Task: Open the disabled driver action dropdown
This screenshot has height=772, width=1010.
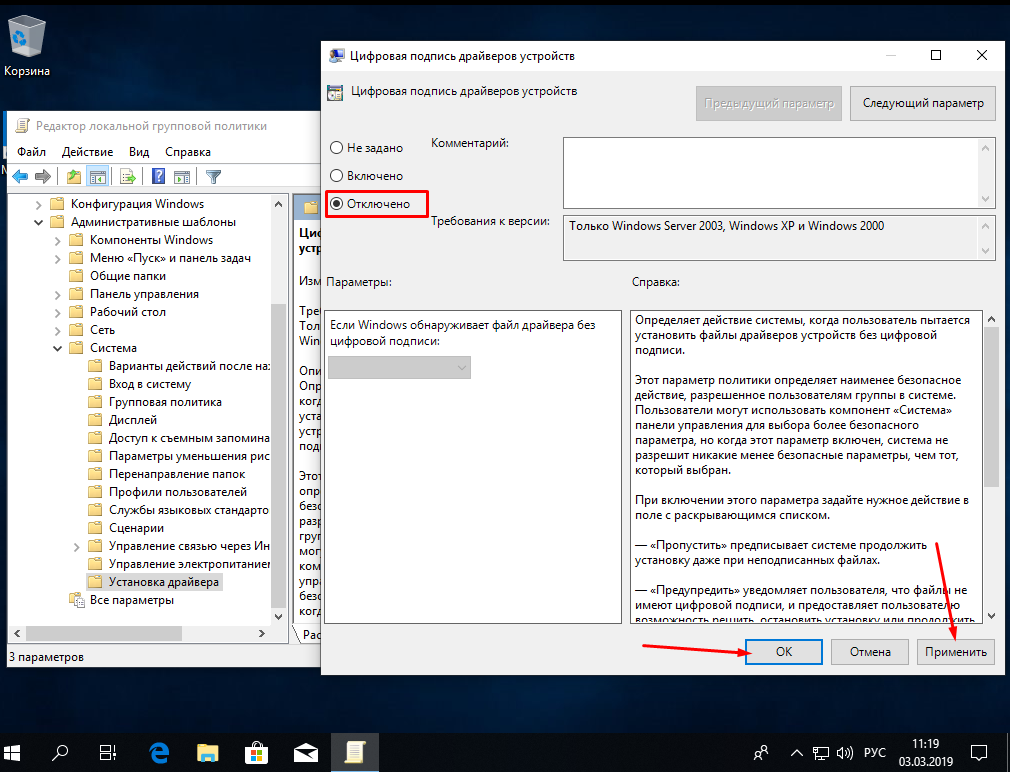Action: (399, 367)
